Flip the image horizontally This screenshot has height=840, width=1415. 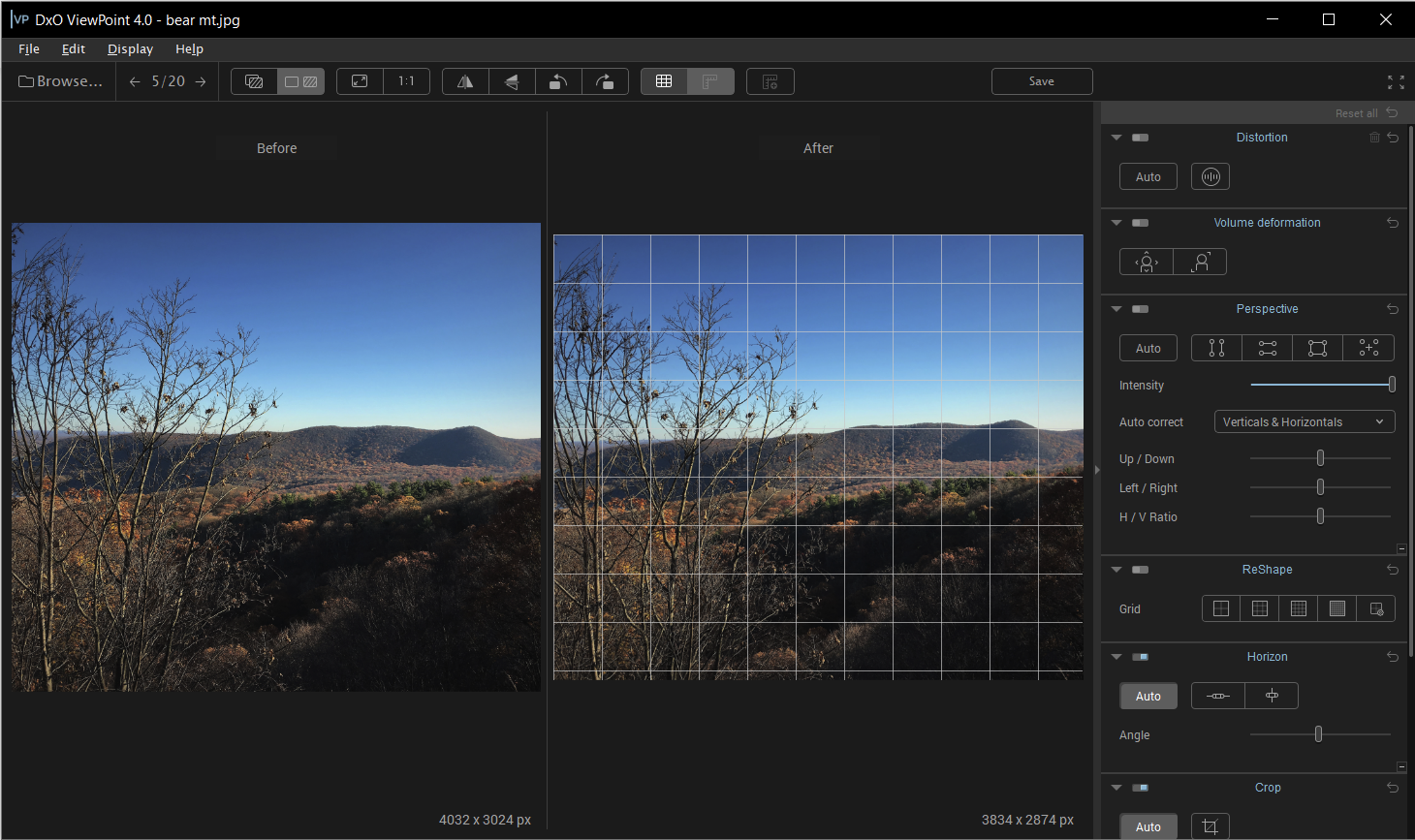464,81
